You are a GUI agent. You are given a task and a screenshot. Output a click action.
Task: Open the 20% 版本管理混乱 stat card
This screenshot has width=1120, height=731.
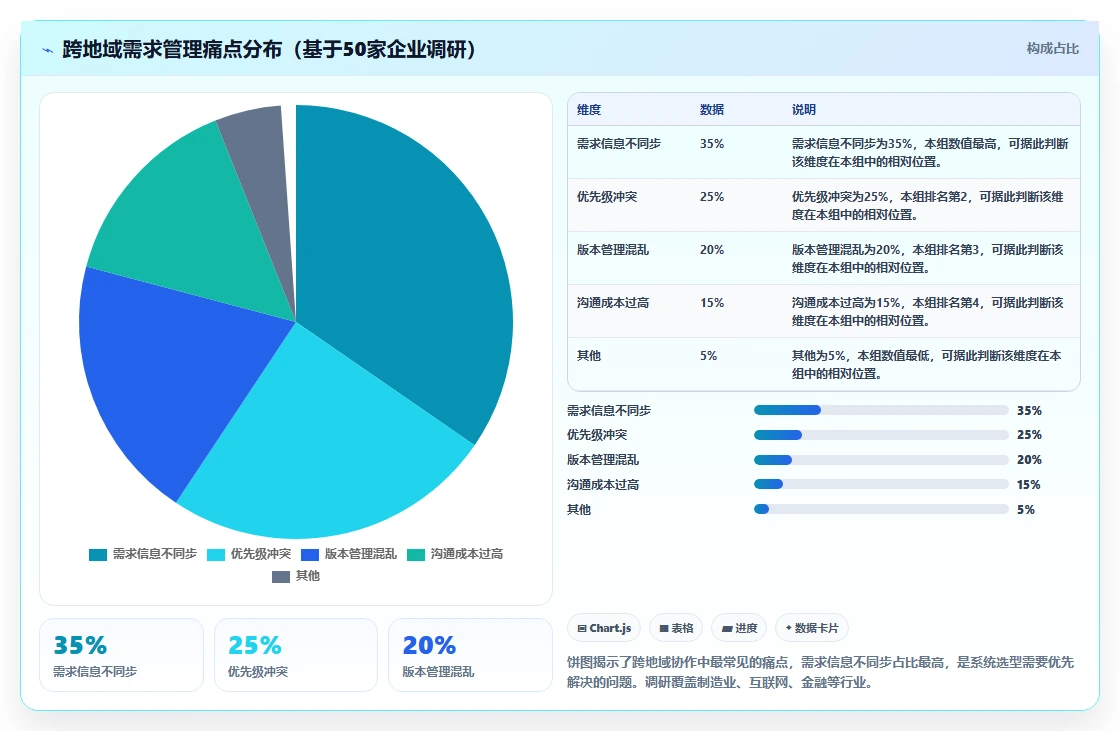470,655
